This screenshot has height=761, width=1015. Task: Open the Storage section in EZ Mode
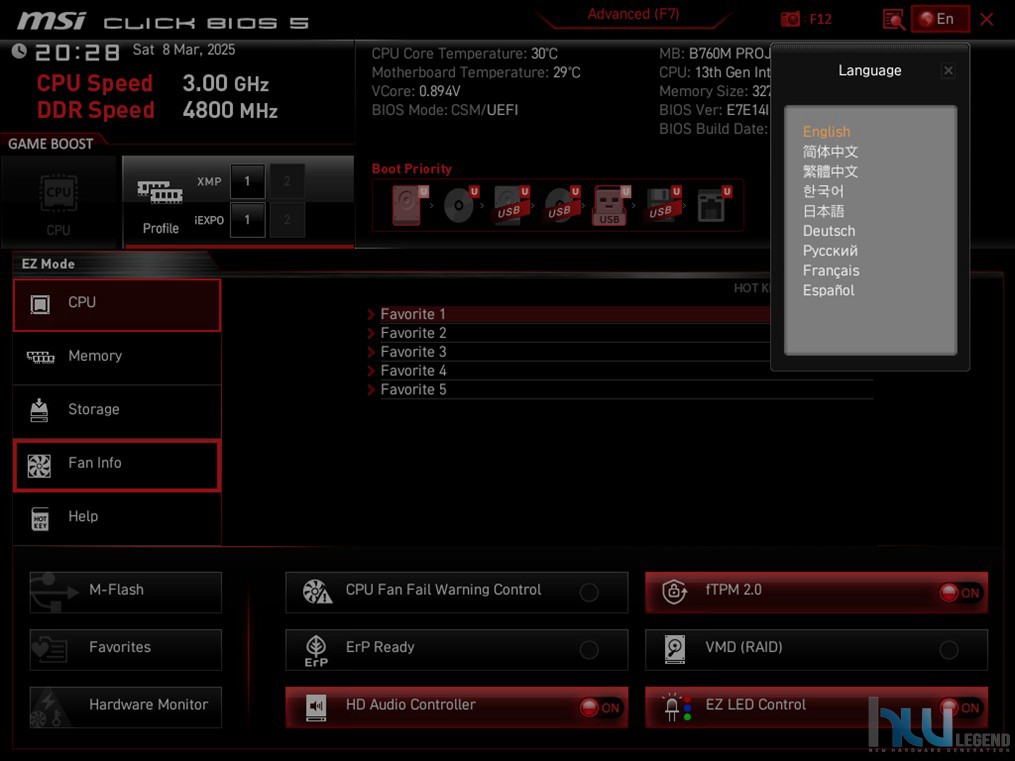(x=117, y=412)
